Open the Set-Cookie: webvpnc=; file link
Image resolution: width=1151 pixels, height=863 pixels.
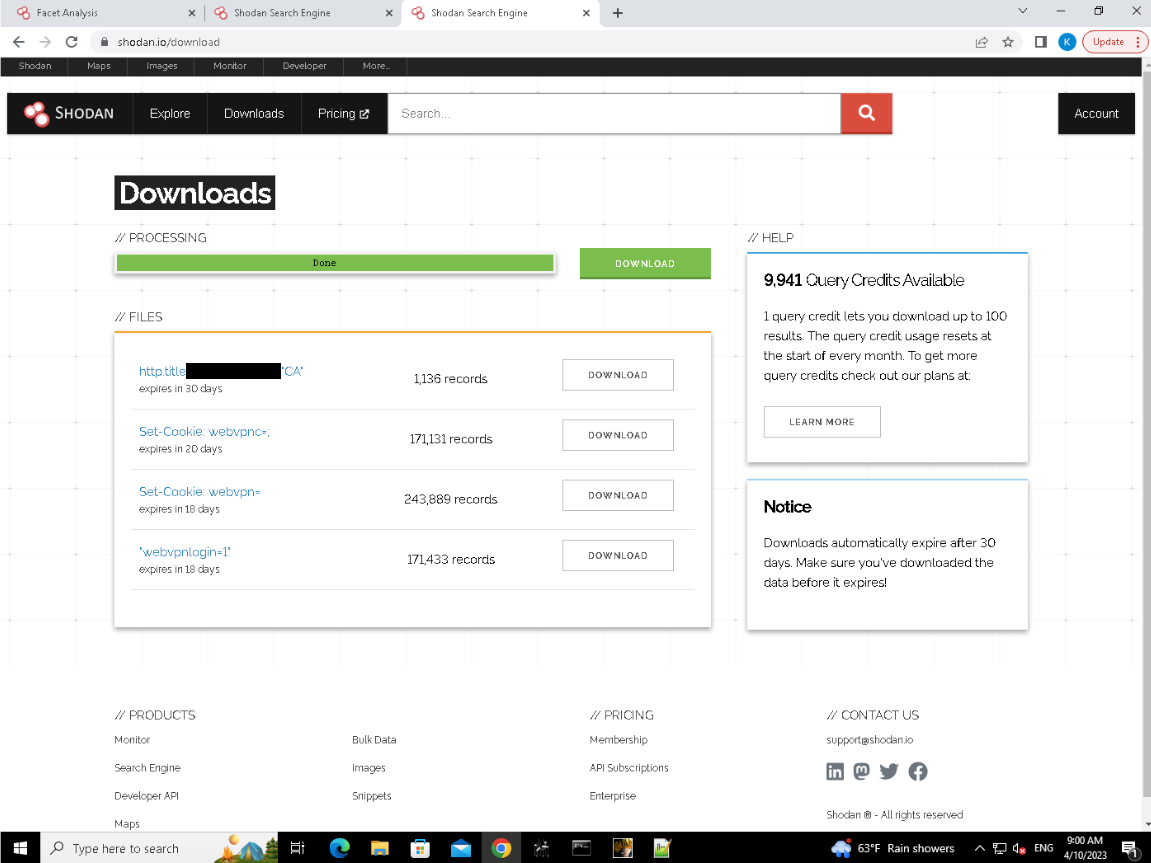(x=204, y=432)
